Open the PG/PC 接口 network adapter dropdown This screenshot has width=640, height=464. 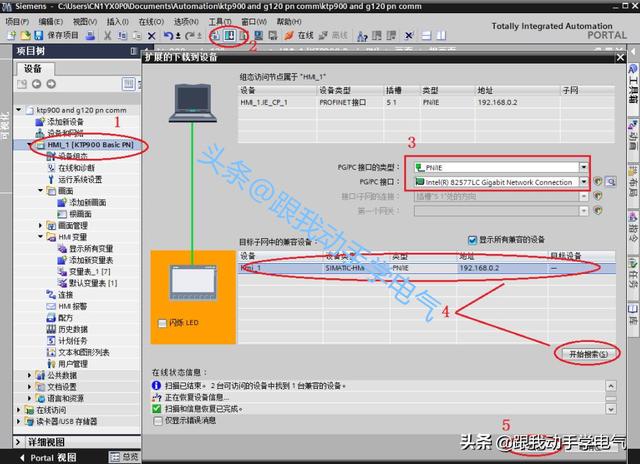pyautogui.click(x=584, y=182)
